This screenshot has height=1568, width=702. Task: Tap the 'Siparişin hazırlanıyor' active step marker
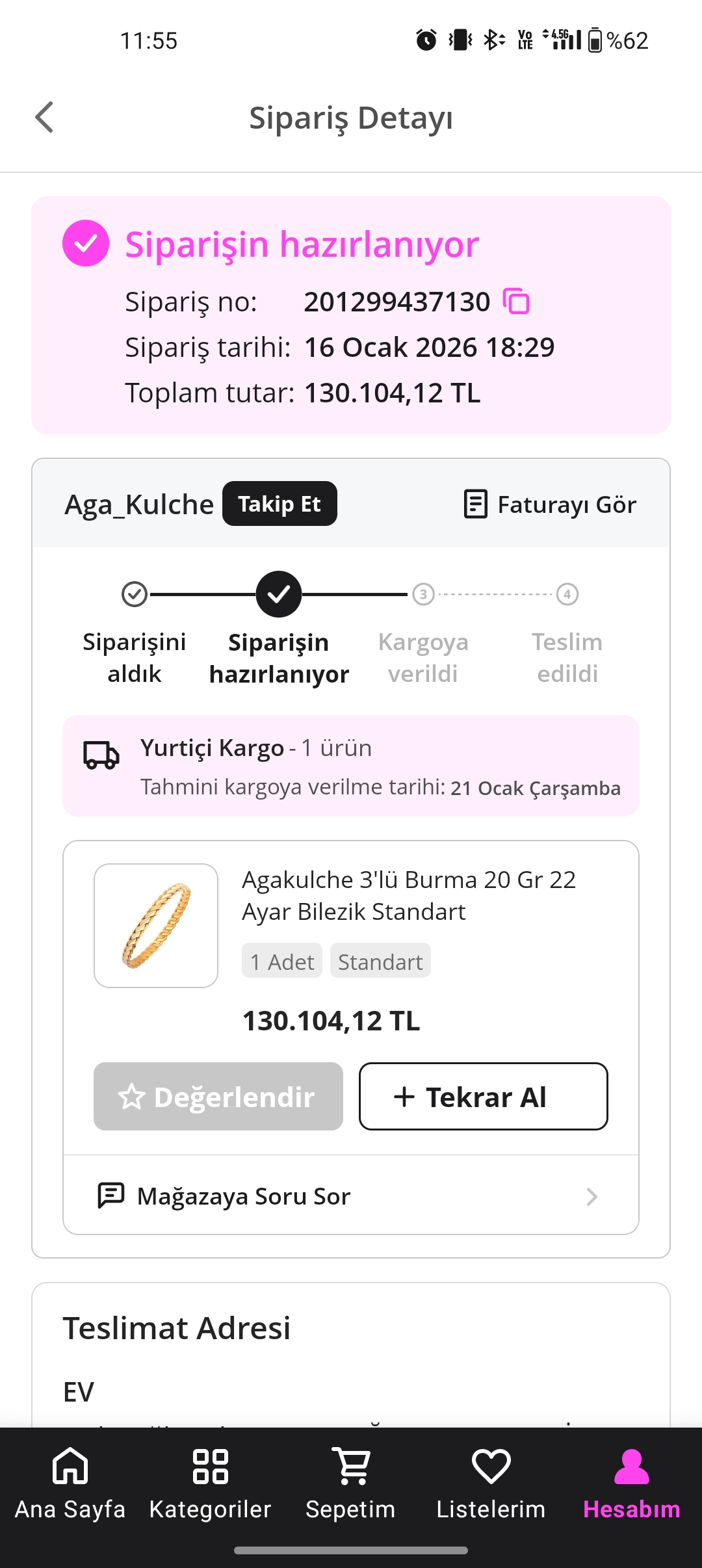[x=279, y=594]
